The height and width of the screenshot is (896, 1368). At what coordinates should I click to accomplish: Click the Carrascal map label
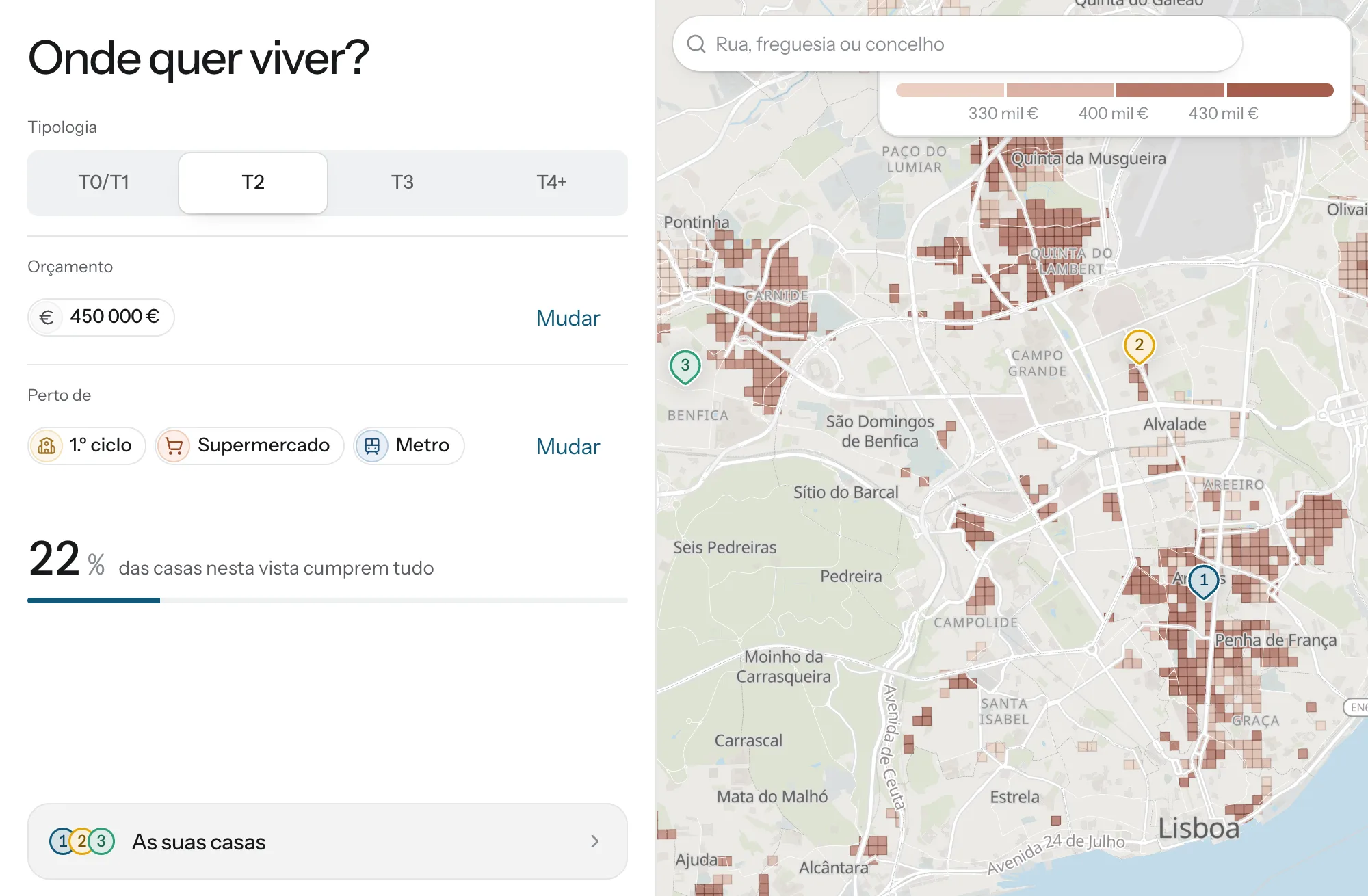tap(748, 741)
